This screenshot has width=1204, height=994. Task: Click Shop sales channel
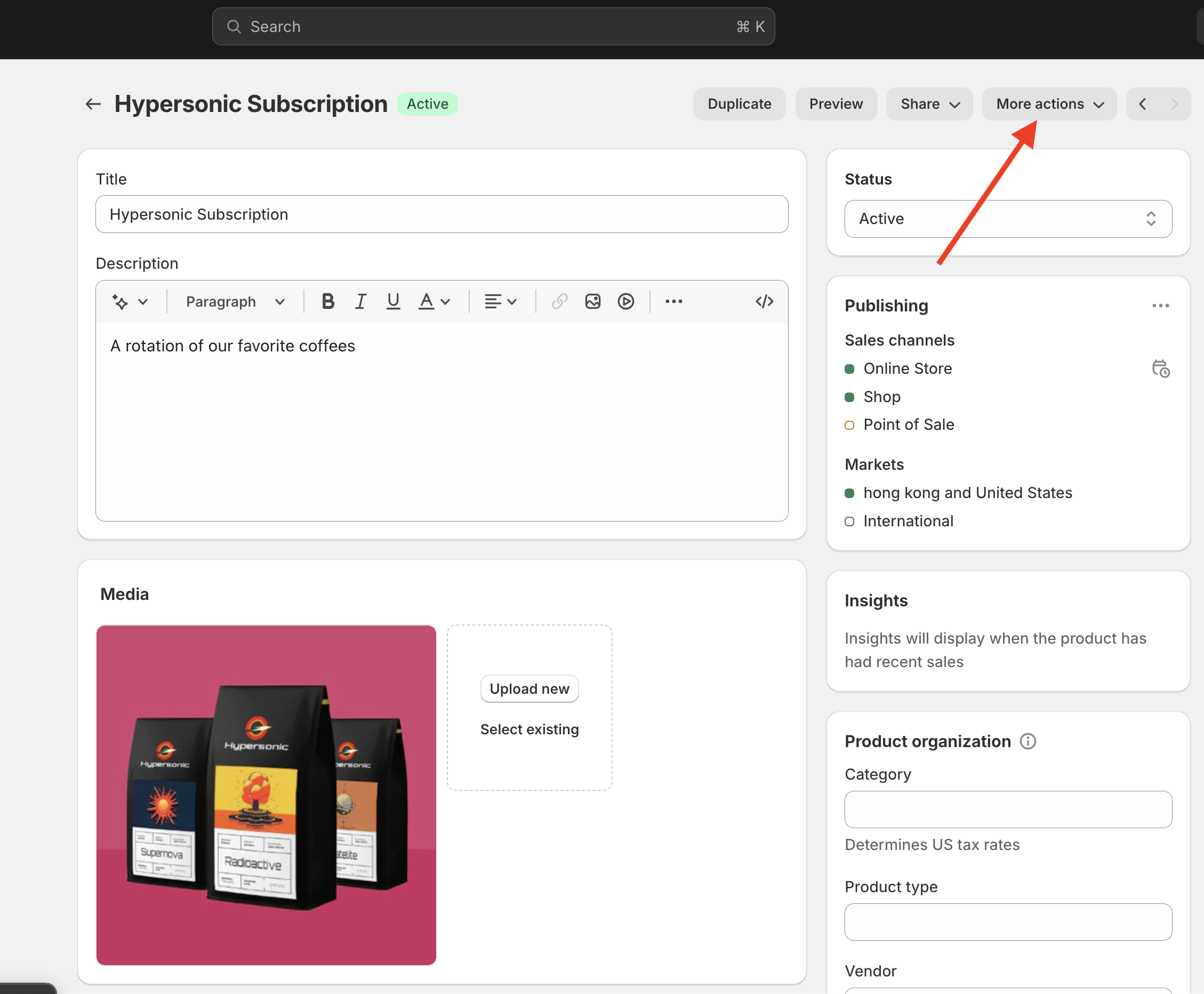[882, 397]
